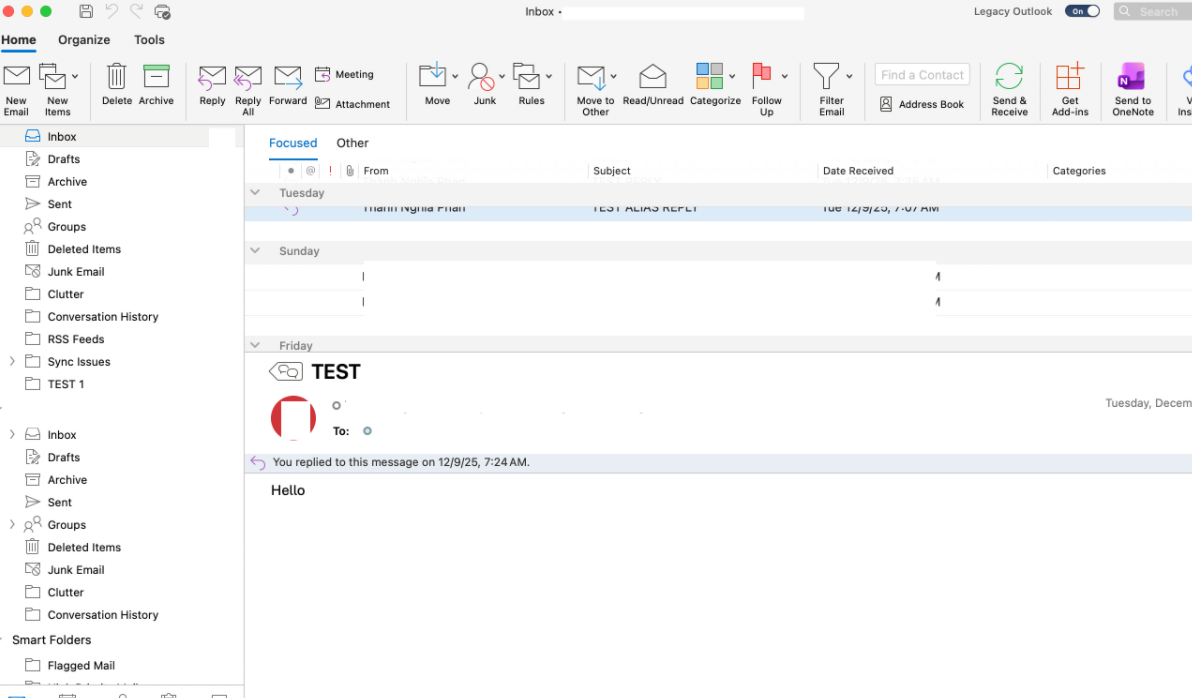Send message to OneNote
Screen dimensions: 1192x698
tap(1133, 90)
